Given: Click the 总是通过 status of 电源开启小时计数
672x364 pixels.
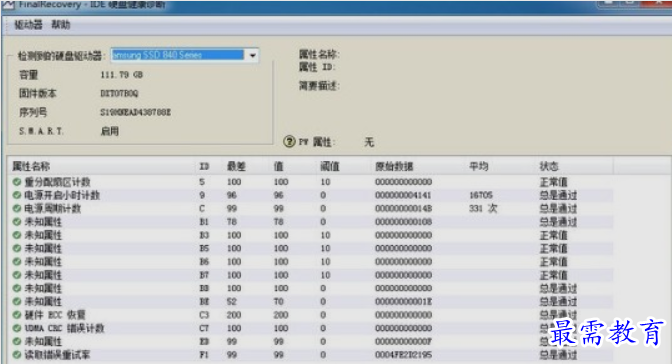Looking at the screenshot, I should point(558,195).
